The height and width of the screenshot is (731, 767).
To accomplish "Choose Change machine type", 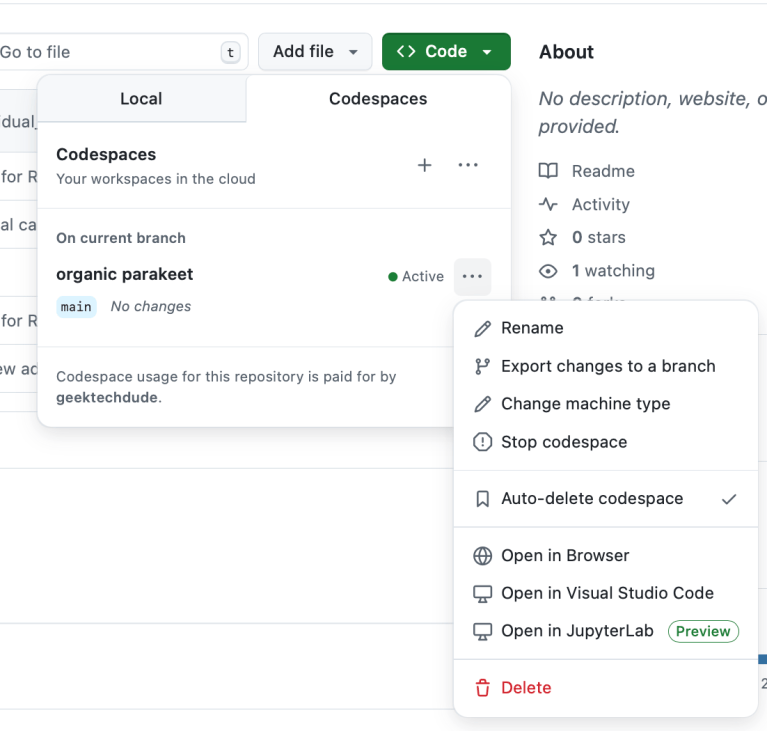I will click(x=606, y=404).
